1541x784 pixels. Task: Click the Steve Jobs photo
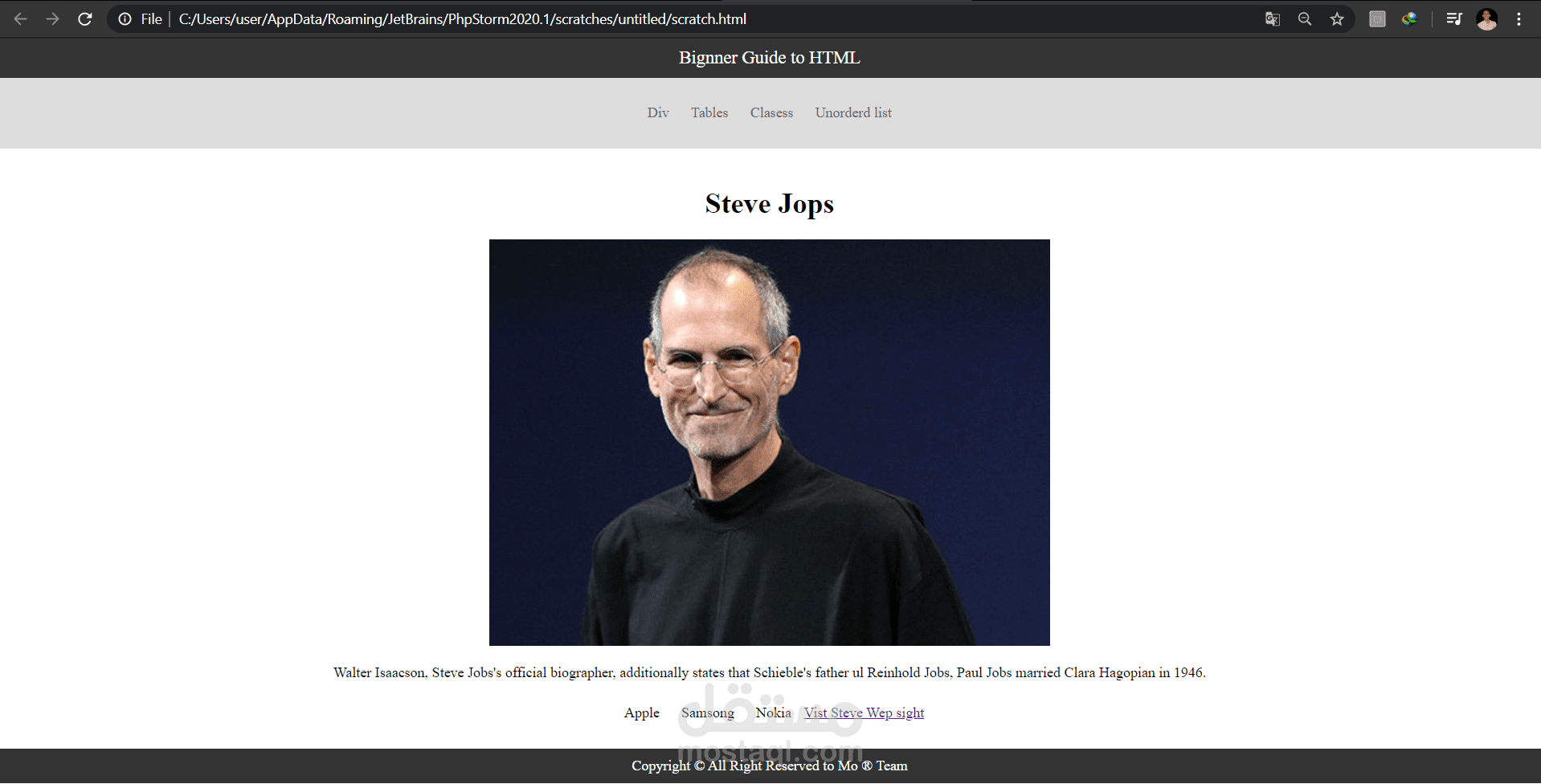[769, 443]
